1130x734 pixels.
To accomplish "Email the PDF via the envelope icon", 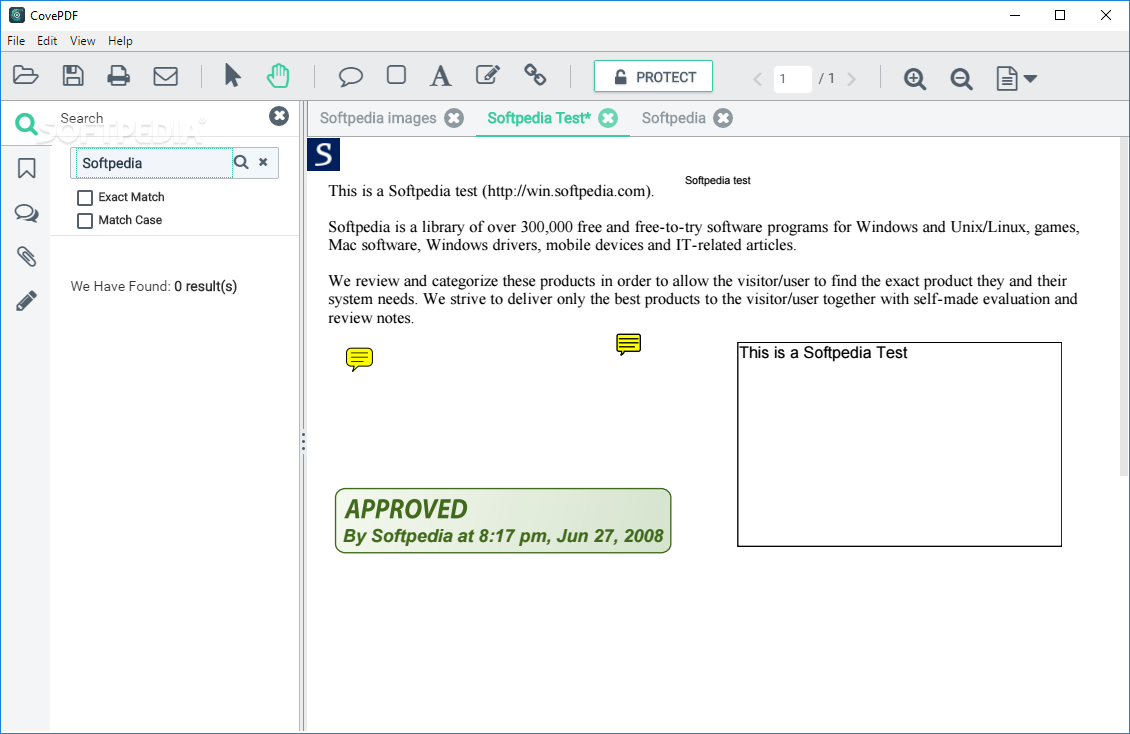I will (165, 76).
